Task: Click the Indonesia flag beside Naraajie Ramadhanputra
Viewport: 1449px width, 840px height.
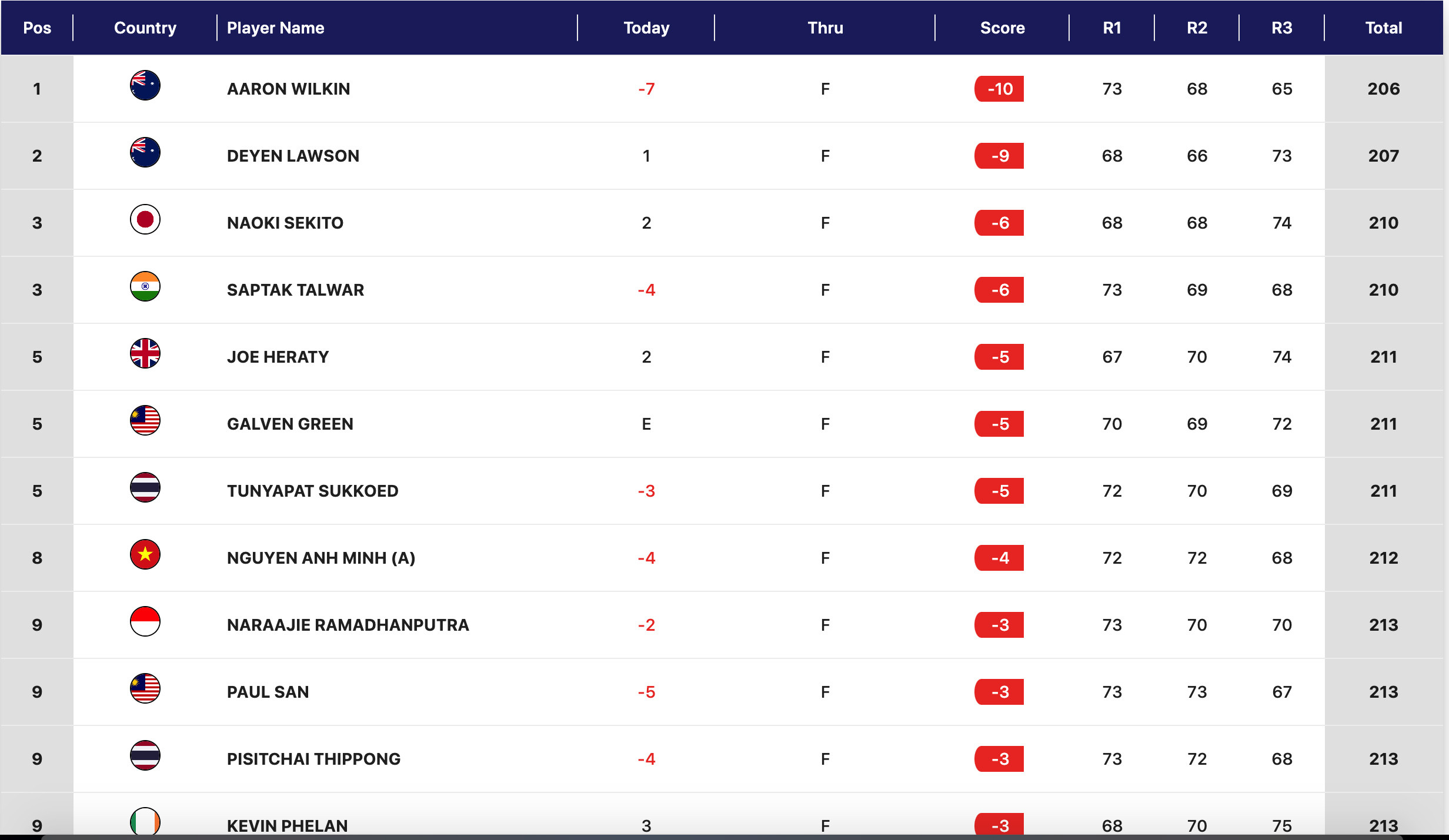Action: coord(145,622)
